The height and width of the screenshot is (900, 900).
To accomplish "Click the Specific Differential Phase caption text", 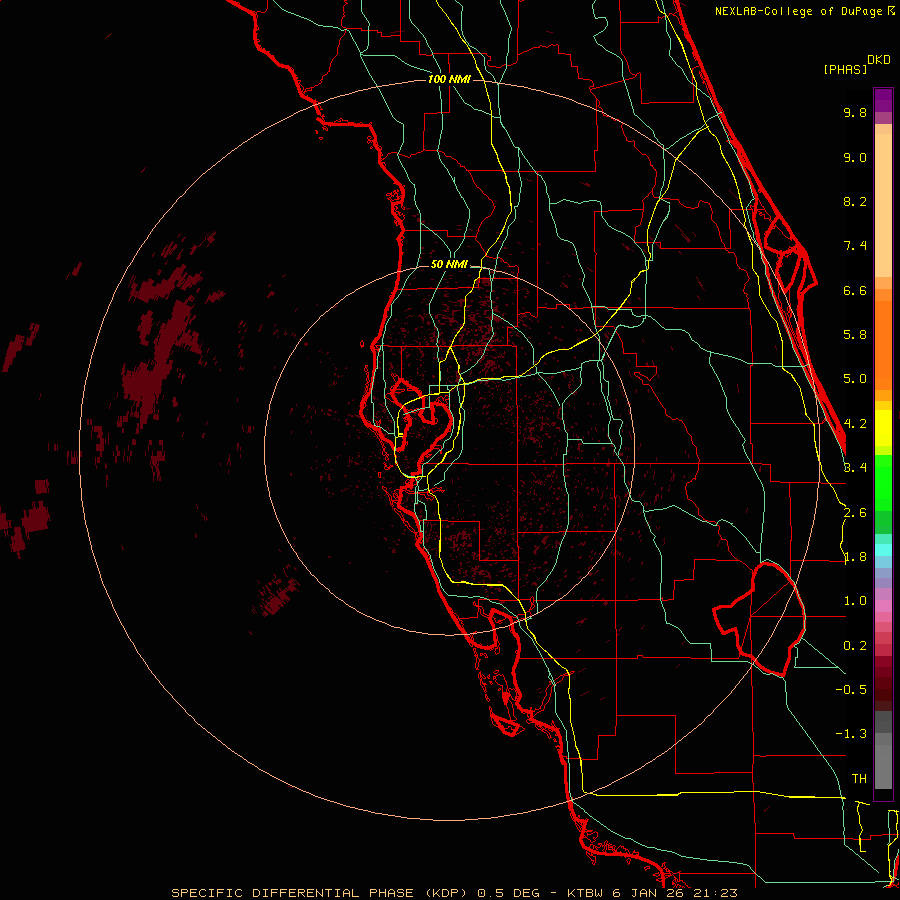I will click(x=454, y=893).
